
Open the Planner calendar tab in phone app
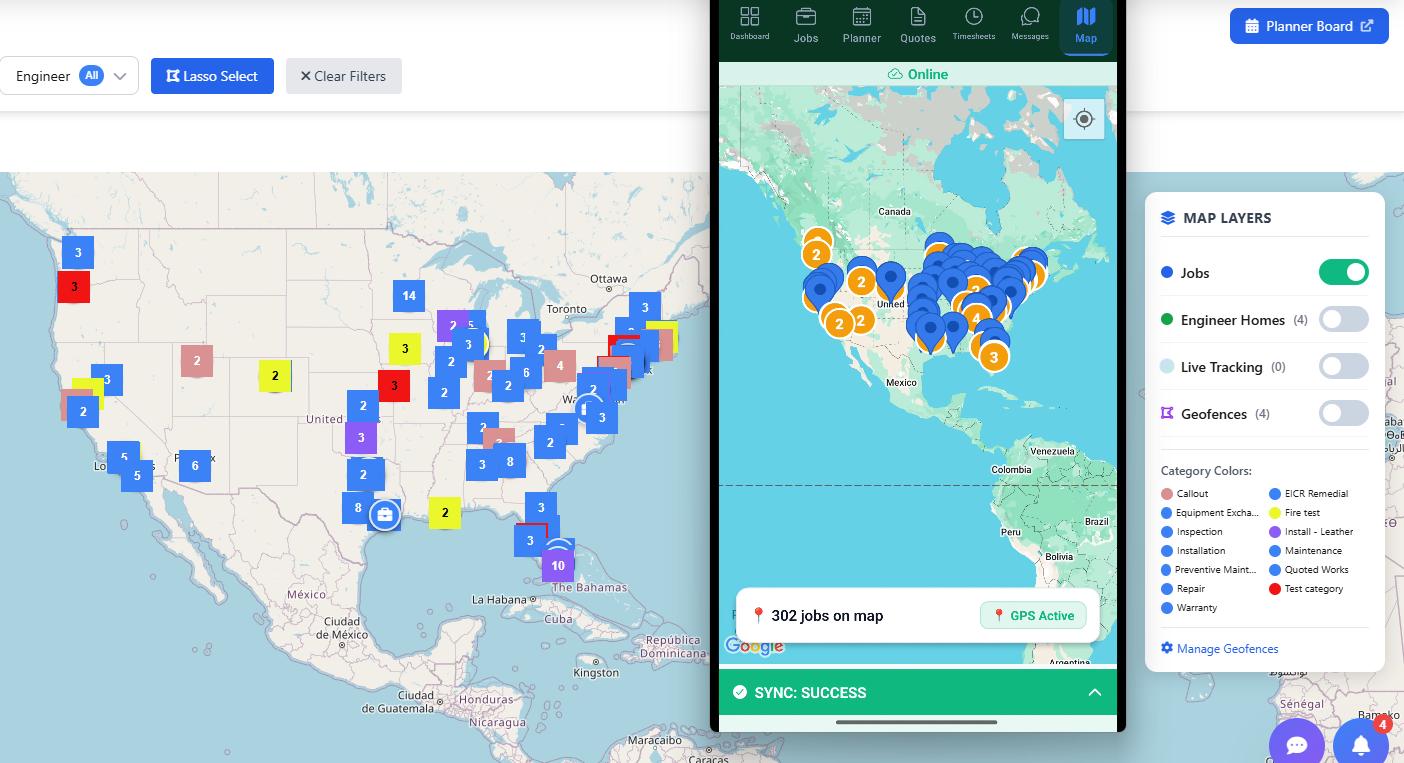[861, 24]
